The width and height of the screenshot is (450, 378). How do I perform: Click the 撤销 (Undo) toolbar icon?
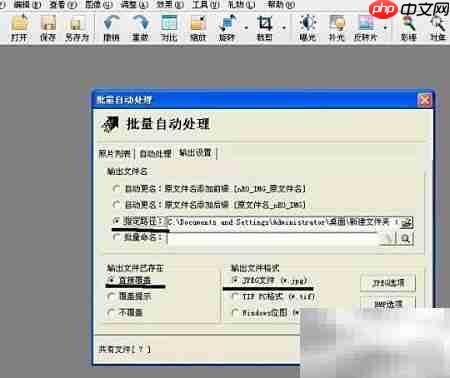[x=112, y=28]
